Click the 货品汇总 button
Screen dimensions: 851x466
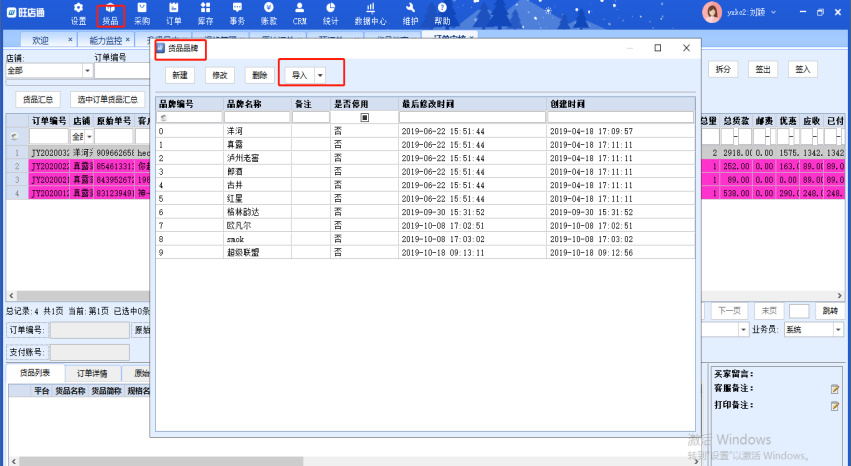coord(38,99)
